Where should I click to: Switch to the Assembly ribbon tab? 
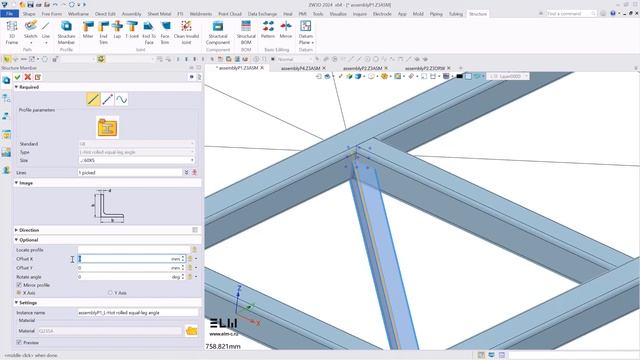(131, 14)
